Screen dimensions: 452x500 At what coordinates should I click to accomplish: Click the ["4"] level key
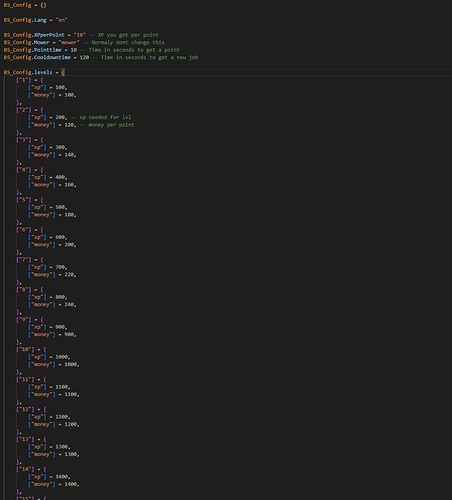[x=24, y=170]
